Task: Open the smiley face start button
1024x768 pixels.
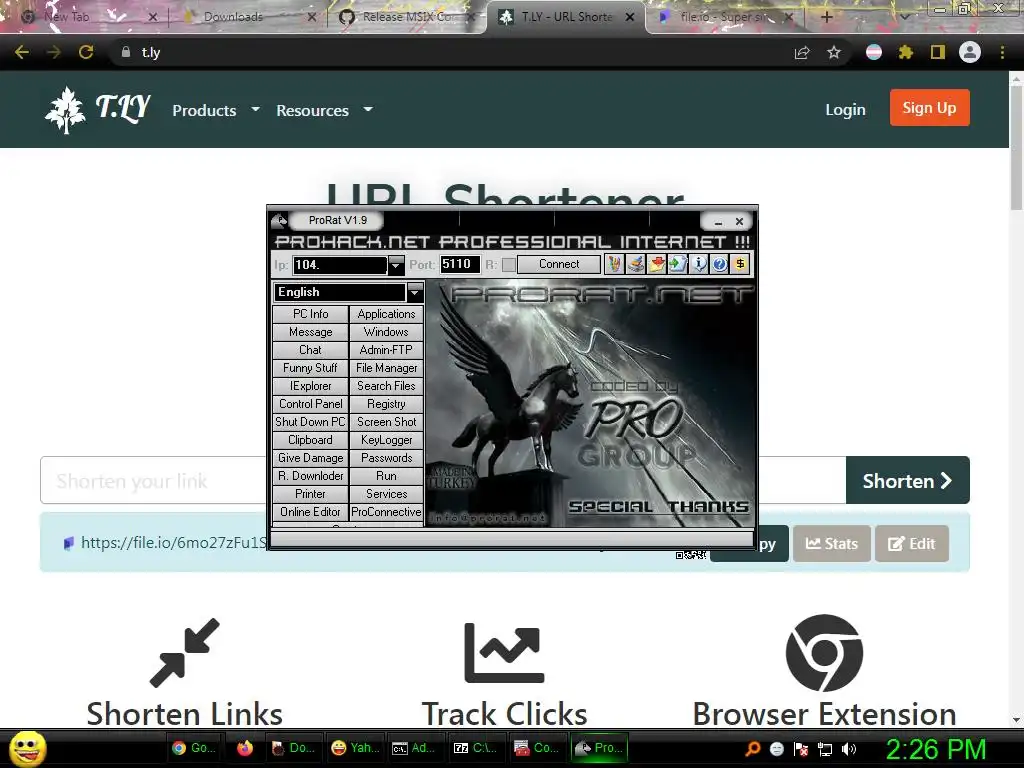Action: coord(27,748)
